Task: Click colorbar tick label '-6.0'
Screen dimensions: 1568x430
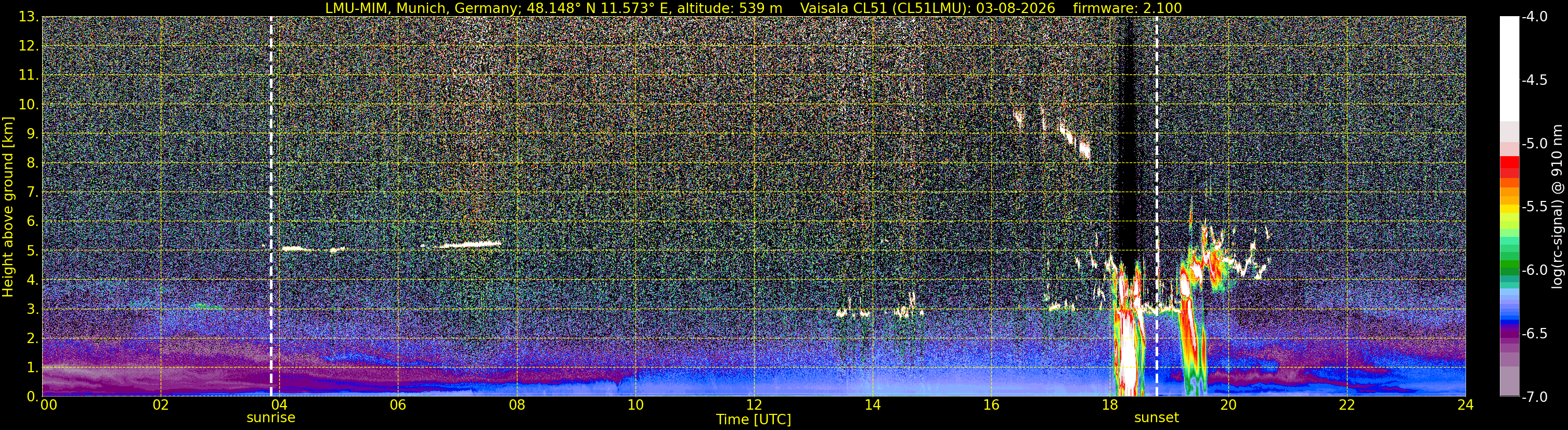Action: (x=1534, y=270)
